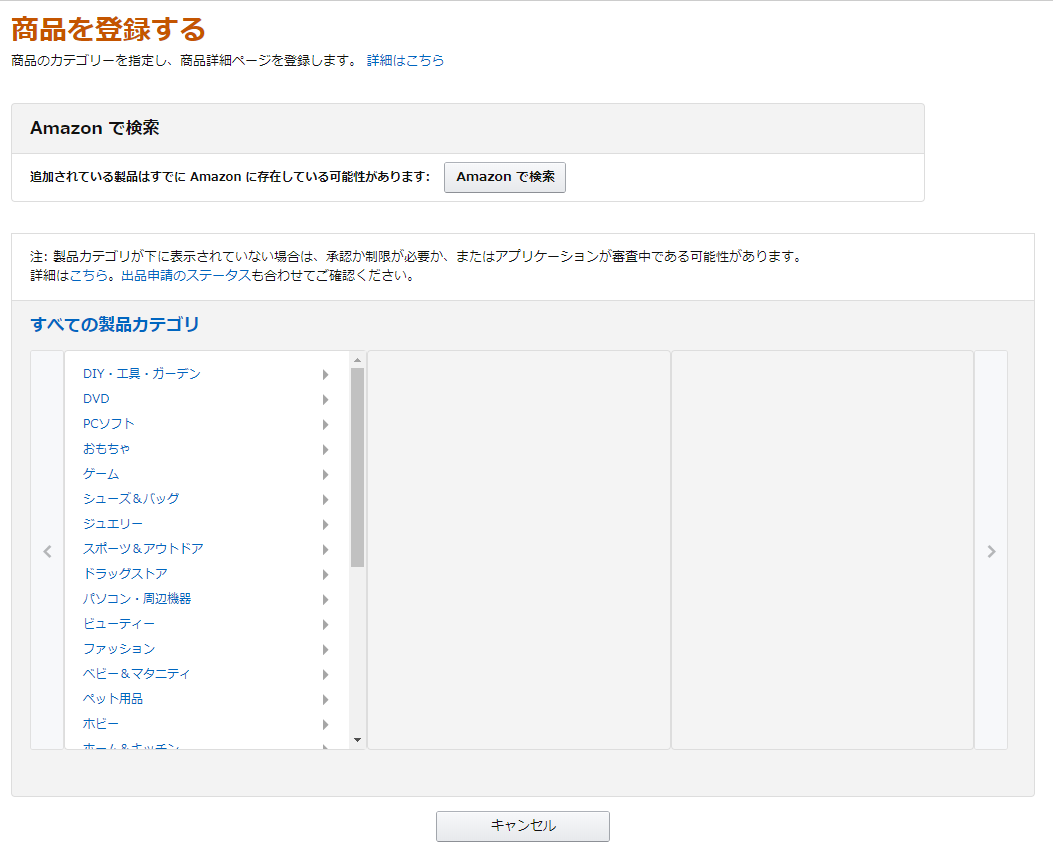The image size is (1053, 858).
Task: Open the 出品申請のステータス link
Action: pyautogui.click(x=185, y=276)
